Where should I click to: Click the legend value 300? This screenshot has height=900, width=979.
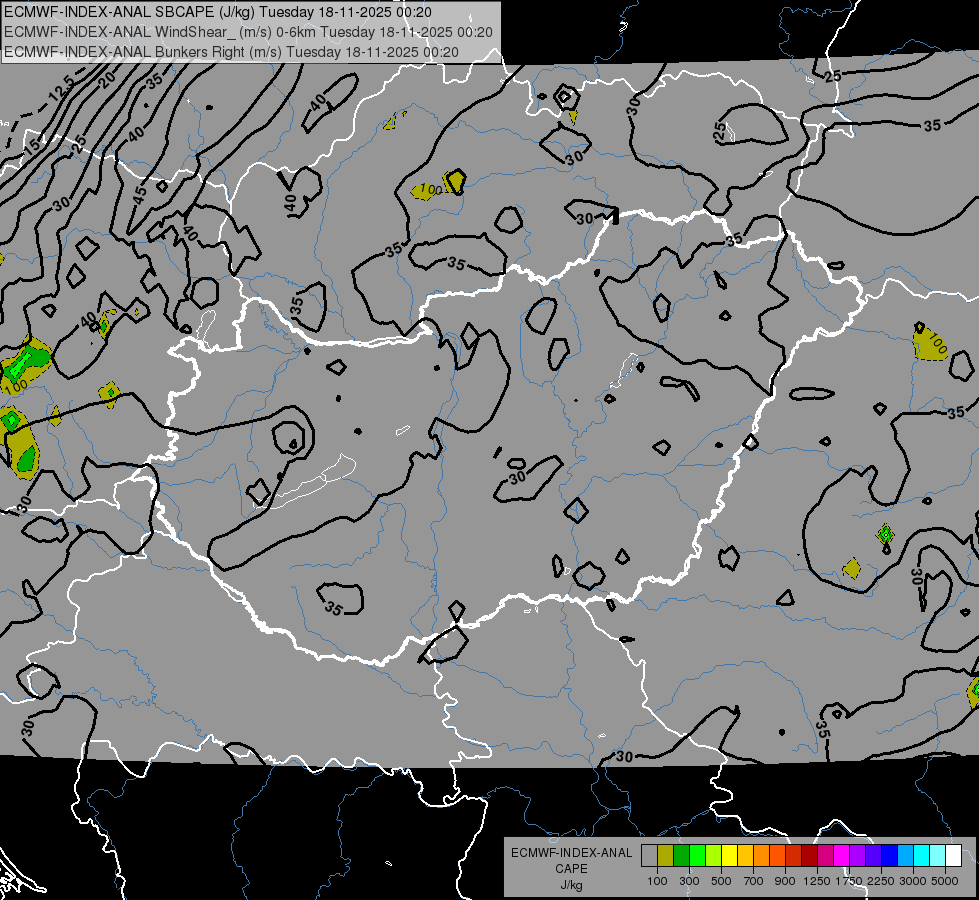coord(689,881)
